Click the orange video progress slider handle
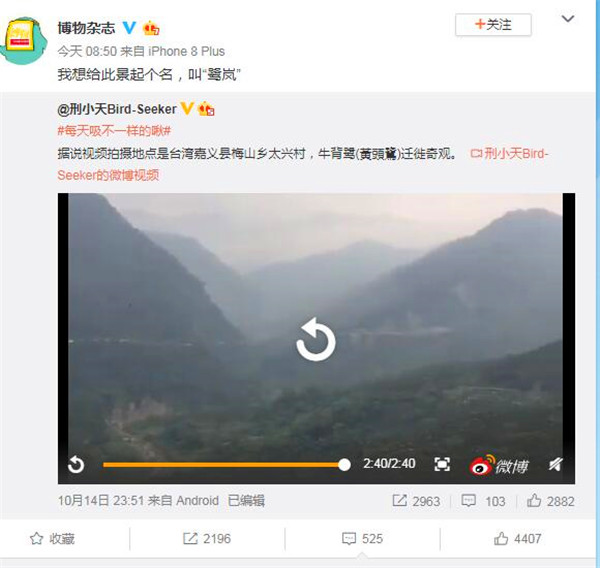The height and width of the screenshot is (568, 600). tap(344, 465)
